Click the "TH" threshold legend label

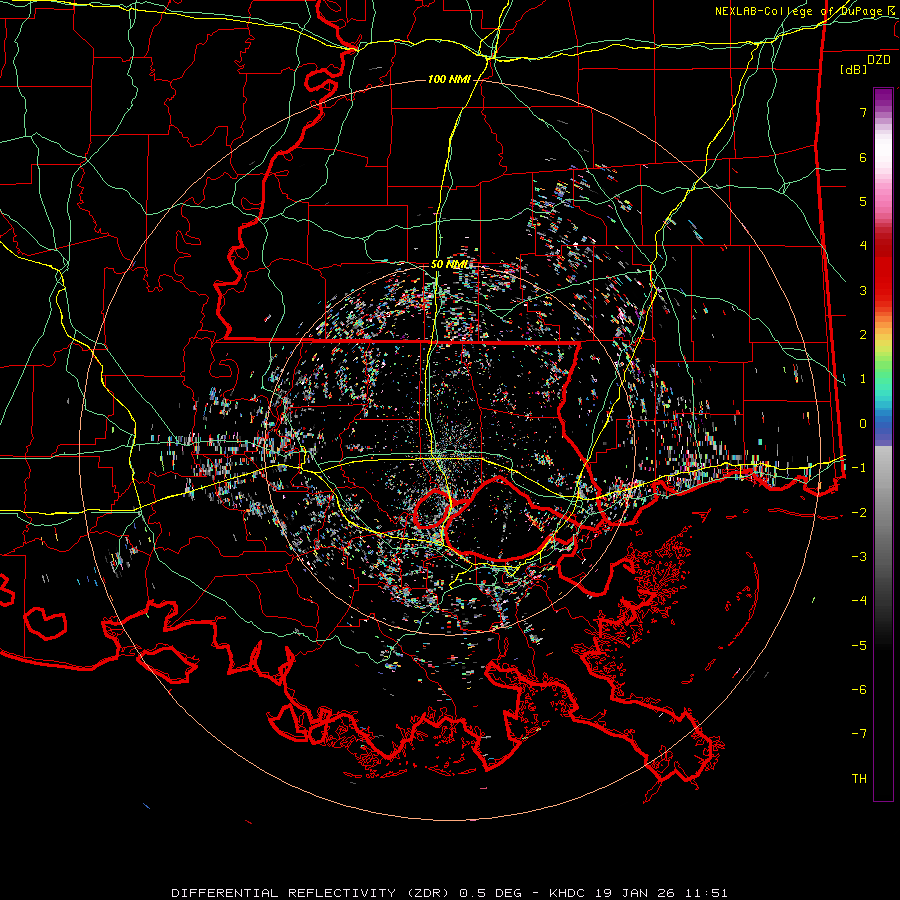pyautogui.click(x=859, y=778)
